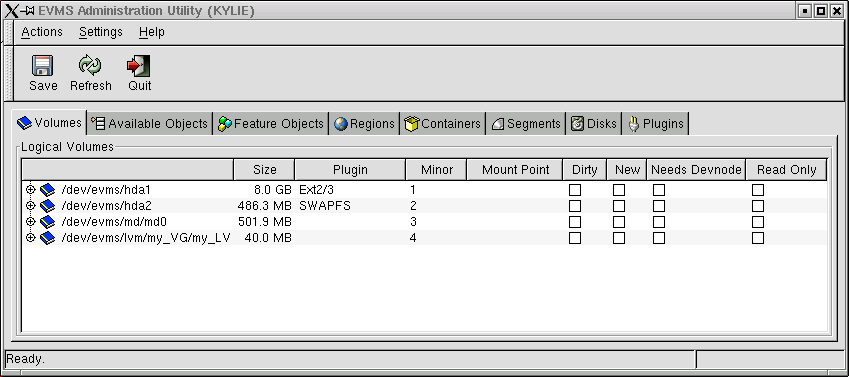Switch to the Available Objects tab
849x377 pixels.
[149, 124]
